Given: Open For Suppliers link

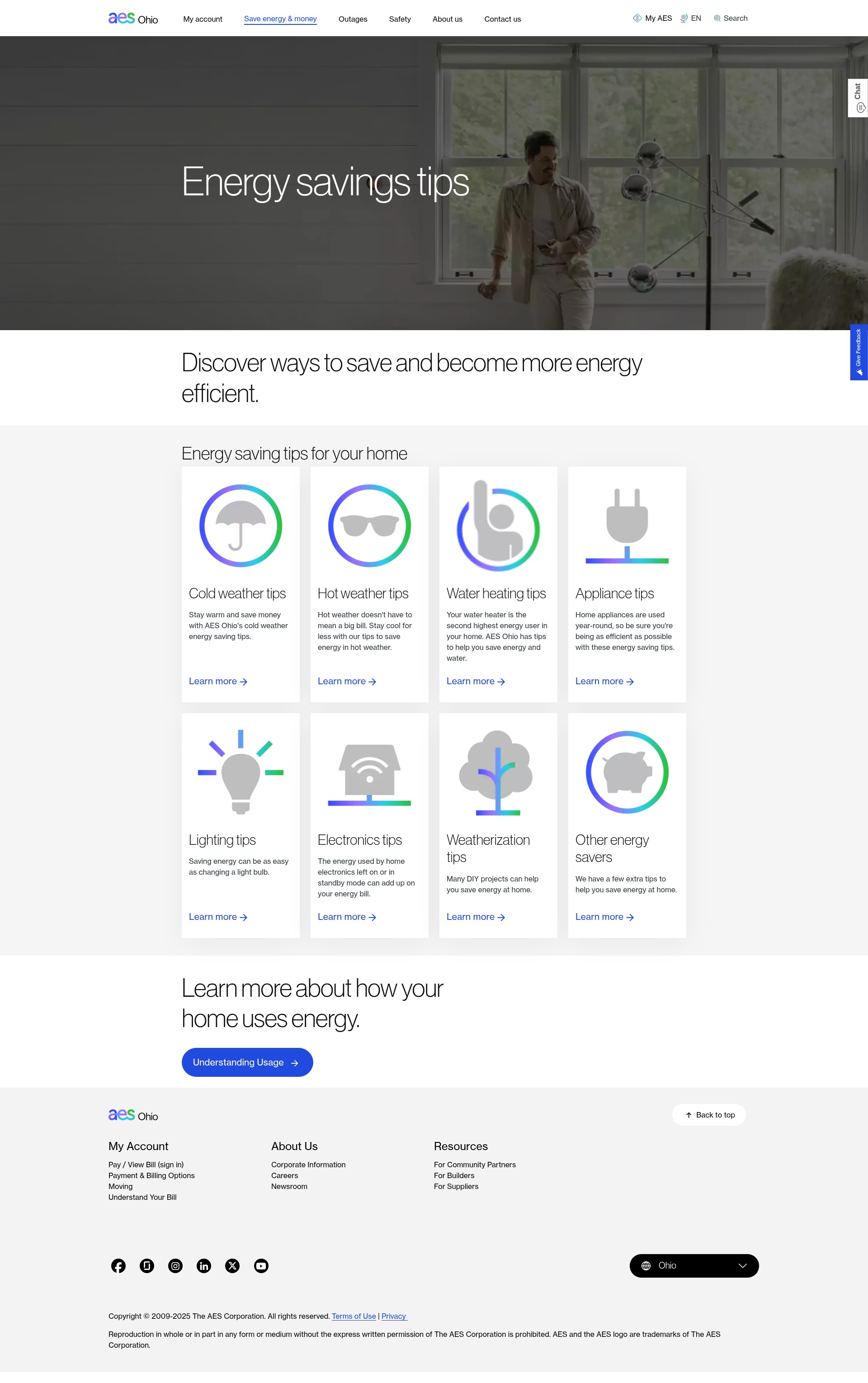Looking at the screenshot, I should click(456, 1187).
